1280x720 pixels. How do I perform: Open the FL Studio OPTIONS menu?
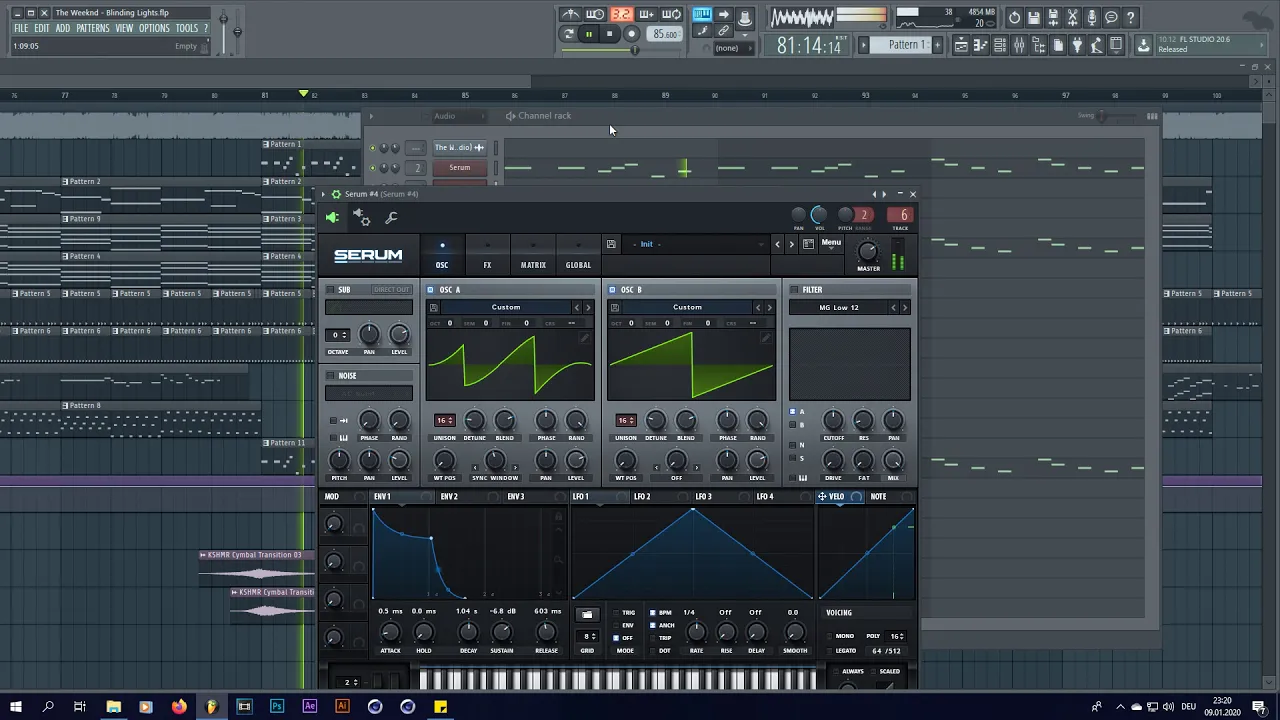154,28
